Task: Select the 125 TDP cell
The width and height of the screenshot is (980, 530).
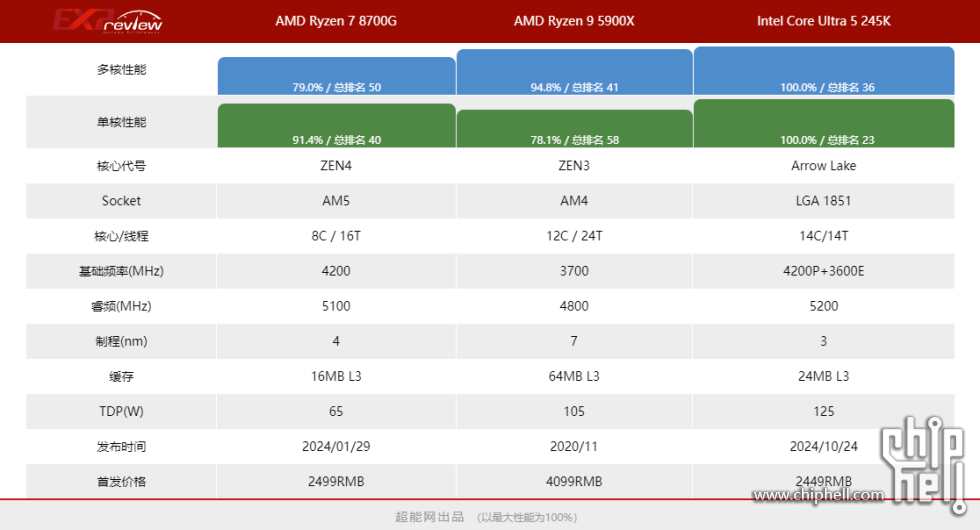Action: 824,411
